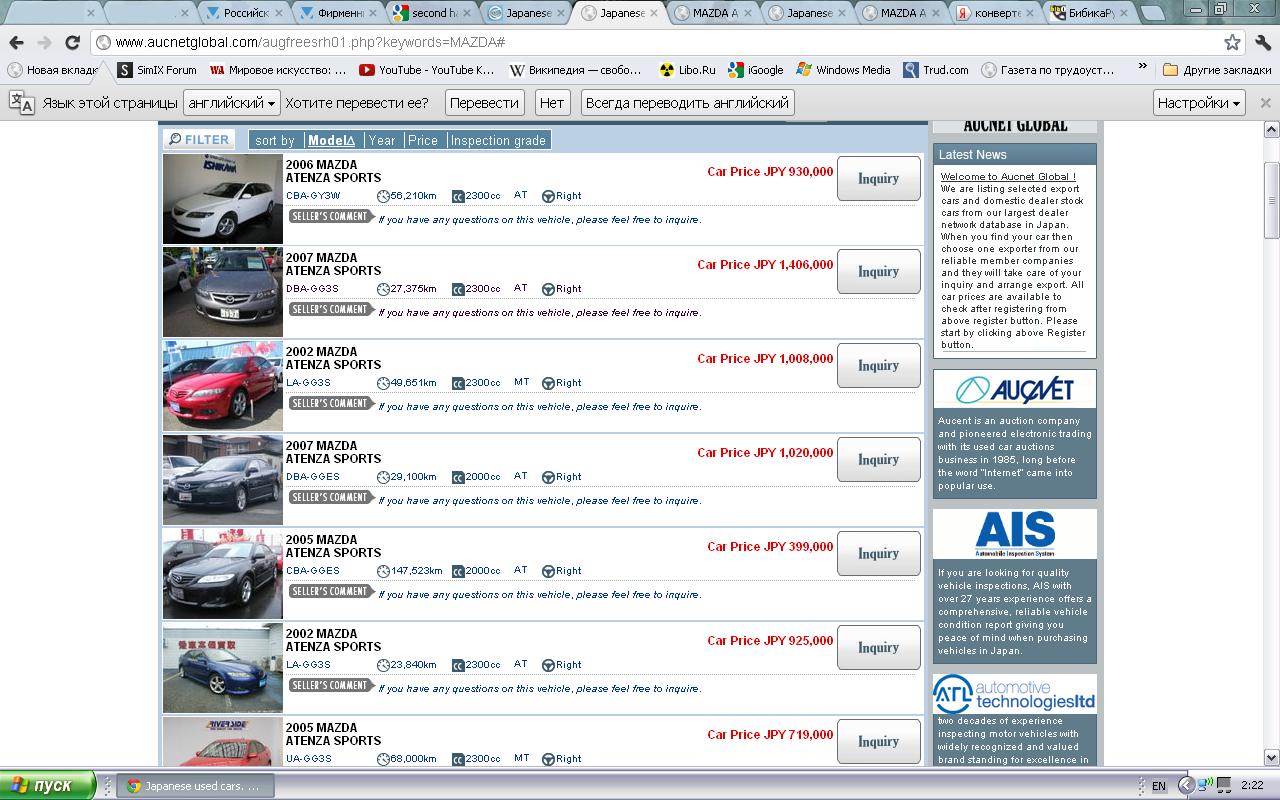
Task: Open the Windows Media bookmark
Action: [843, 70]
